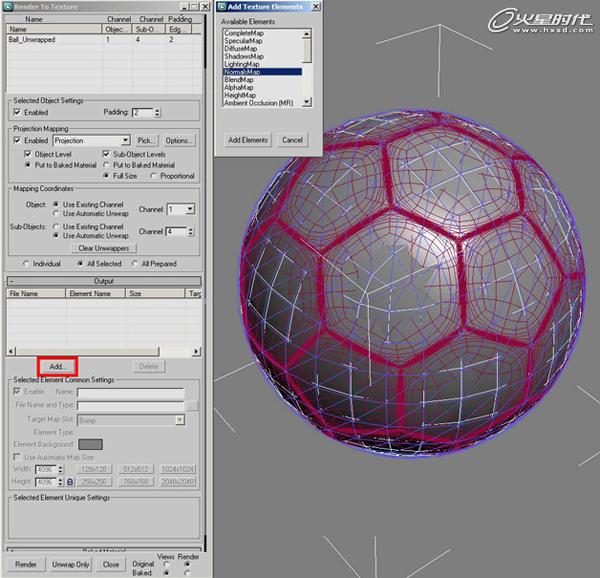The image size is (600, 578).
Task: Click the Close button at bottom
Action: click(111, 564)
